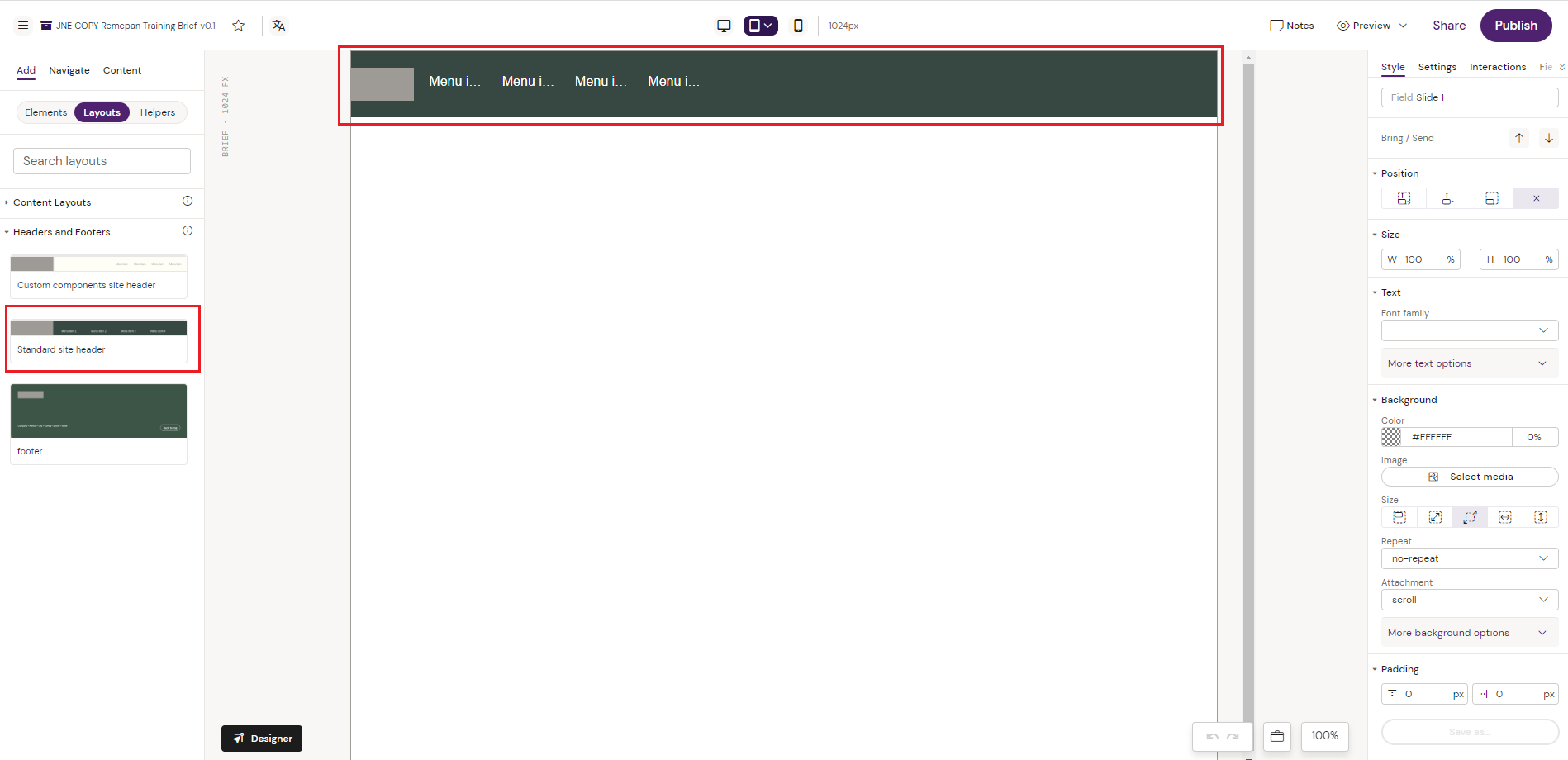Select the Helpers pill toggle
This screenshot has height=760, width=1568.
click(158, 112)
